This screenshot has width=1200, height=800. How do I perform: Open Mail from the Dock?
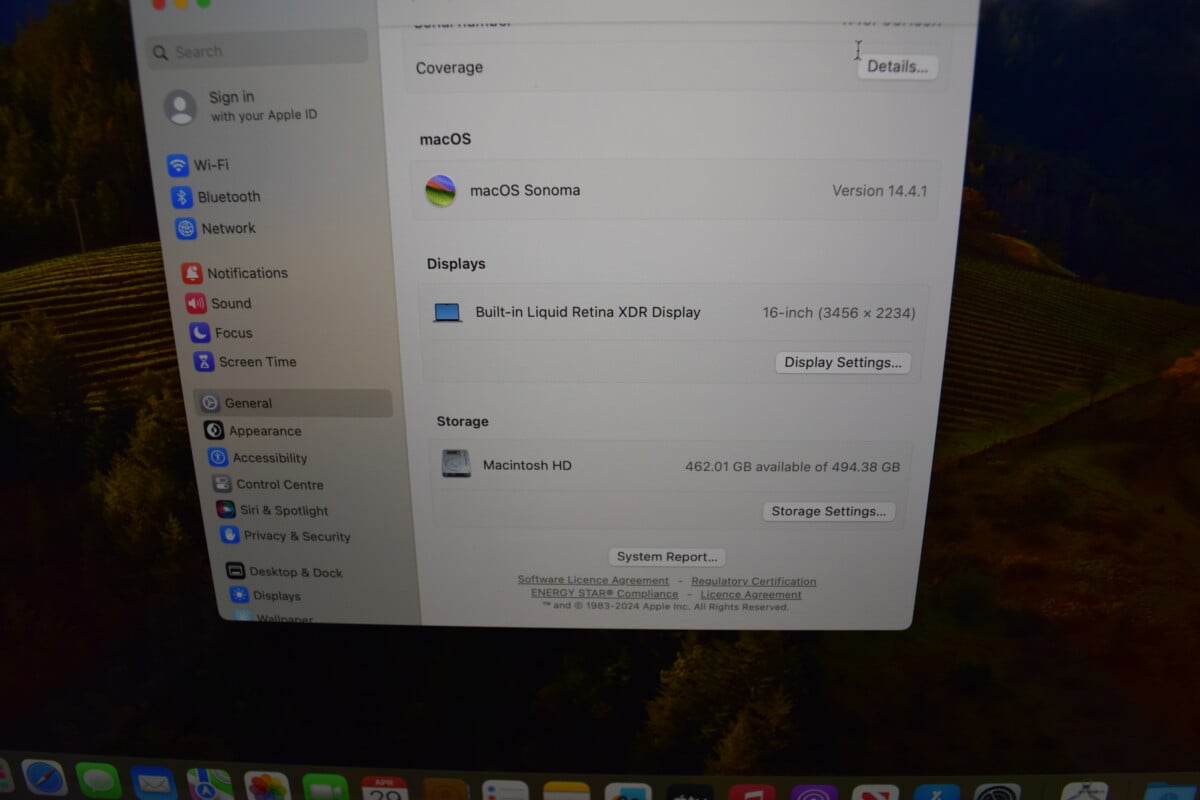tap(153, 784)
